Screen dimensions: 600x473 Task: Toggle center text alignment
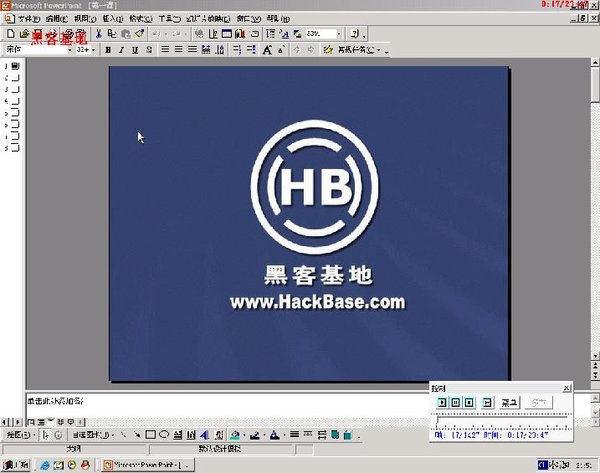[x=179, y=50]
